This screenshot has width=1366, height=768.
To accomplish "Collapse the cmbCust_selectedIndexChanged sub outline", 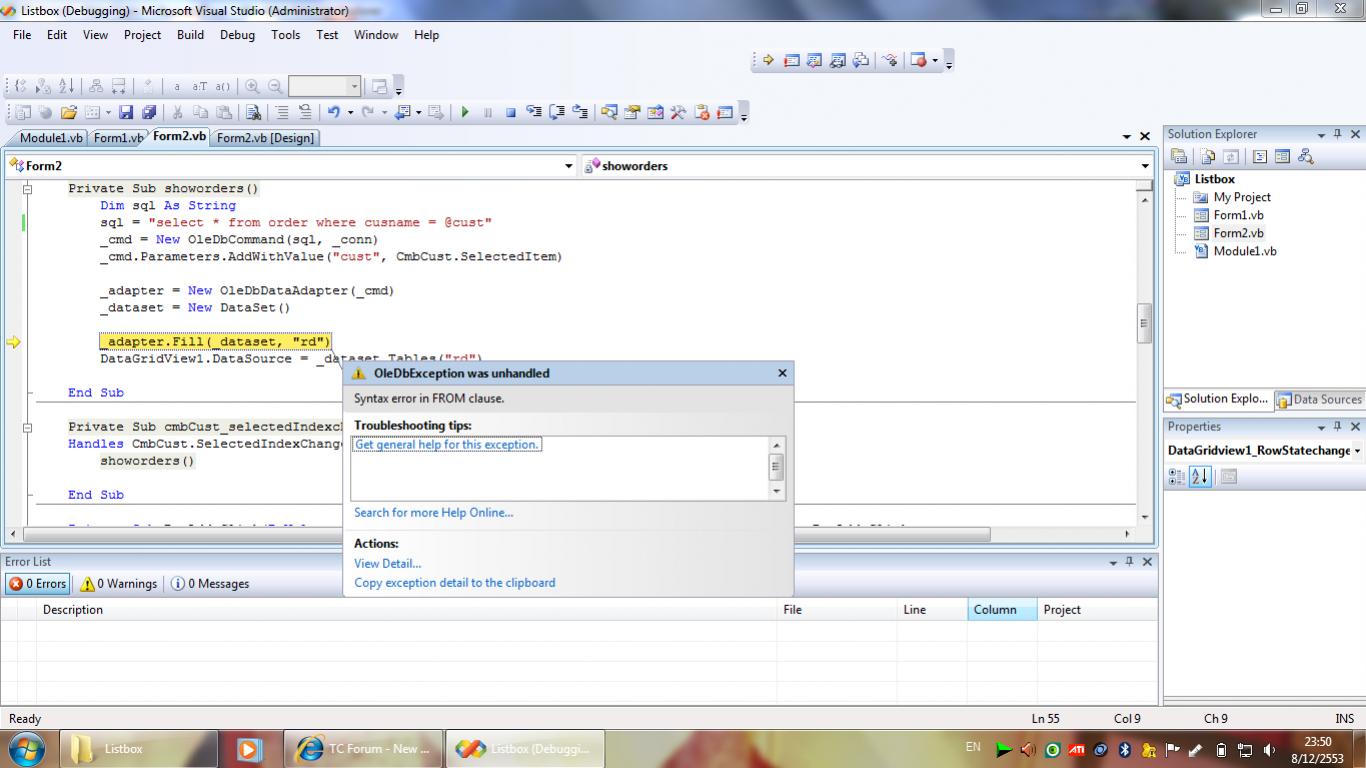I will [28, 427].
